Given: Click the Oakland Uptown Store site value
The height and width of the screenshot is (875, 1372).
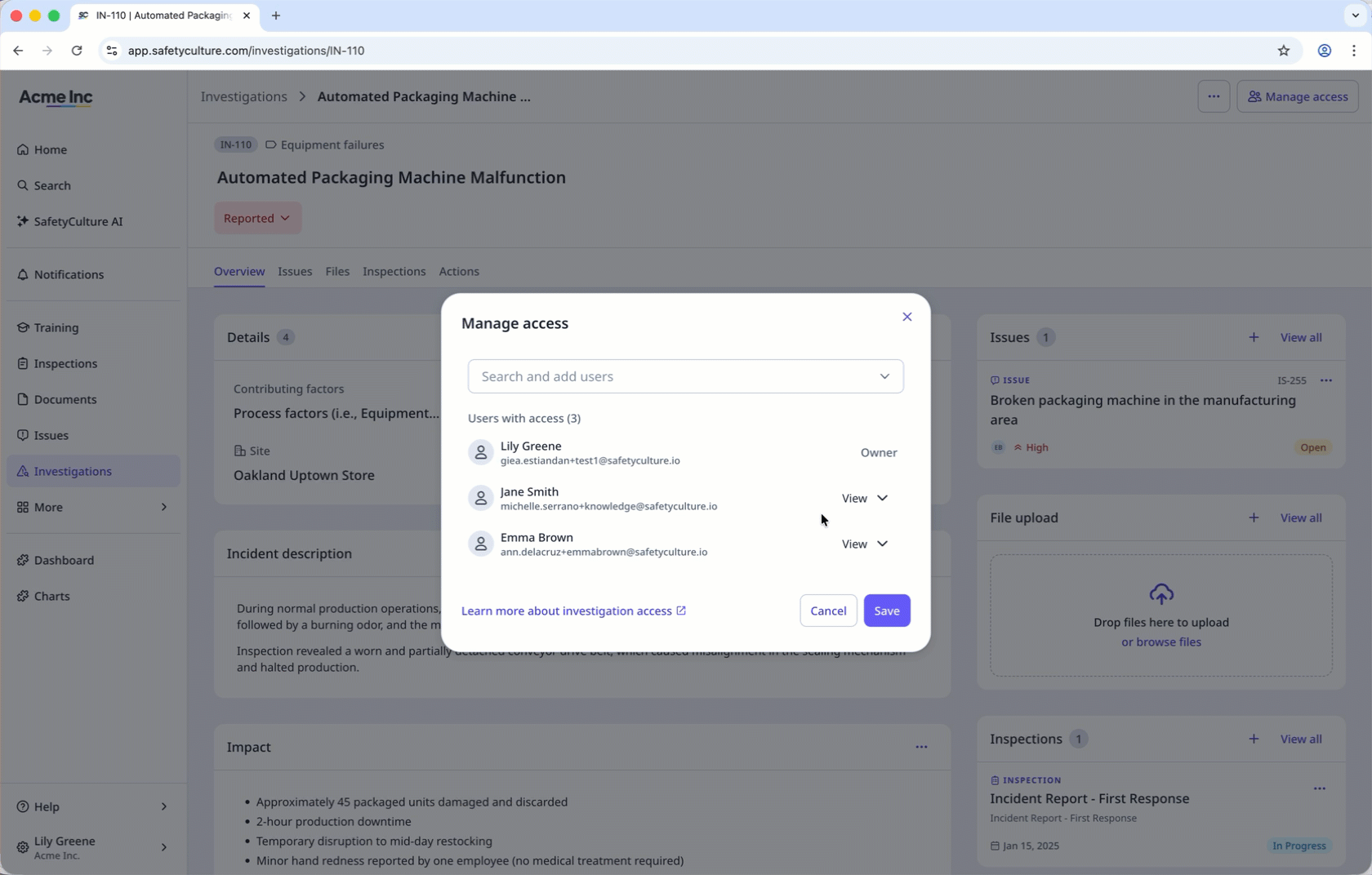Looking at the screenshot, I should point(304,475).
